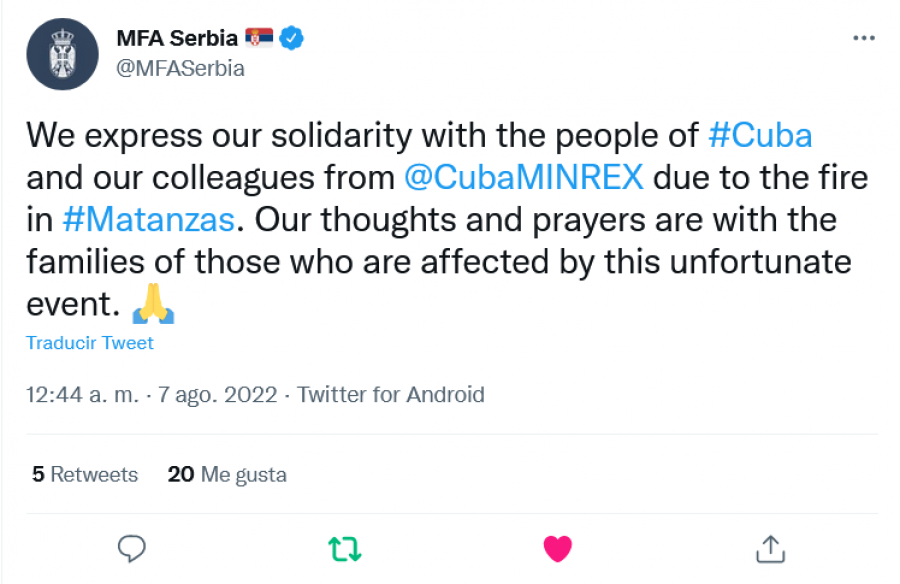The image size is (900, 584).
Task: View the 5 Retweets list
Action: click(x=85, y=474)
